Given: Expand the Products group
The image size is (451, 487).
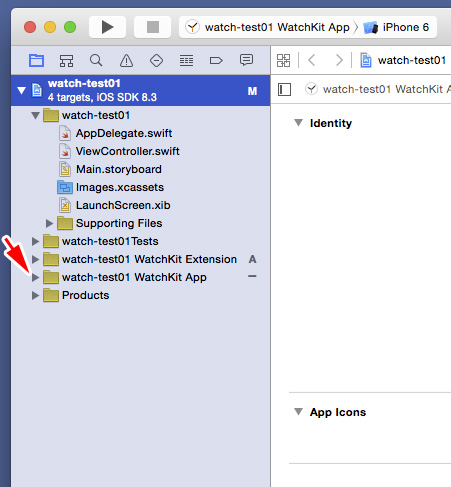Looking at the screenshot, I should pyautogui.click(x=35, y=295).
